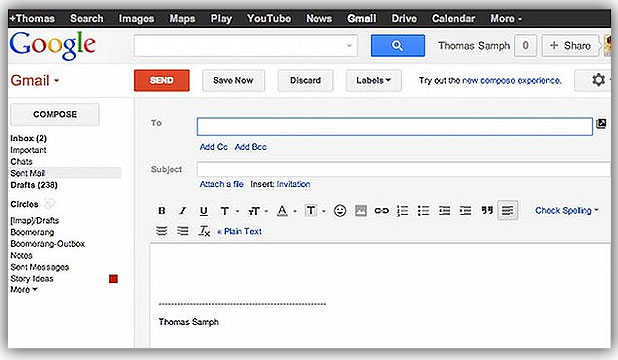Open [Imap]/Drafts label
Image resolution: width=618 pixels, height=360 pixels.
click(x=35, y=220)
